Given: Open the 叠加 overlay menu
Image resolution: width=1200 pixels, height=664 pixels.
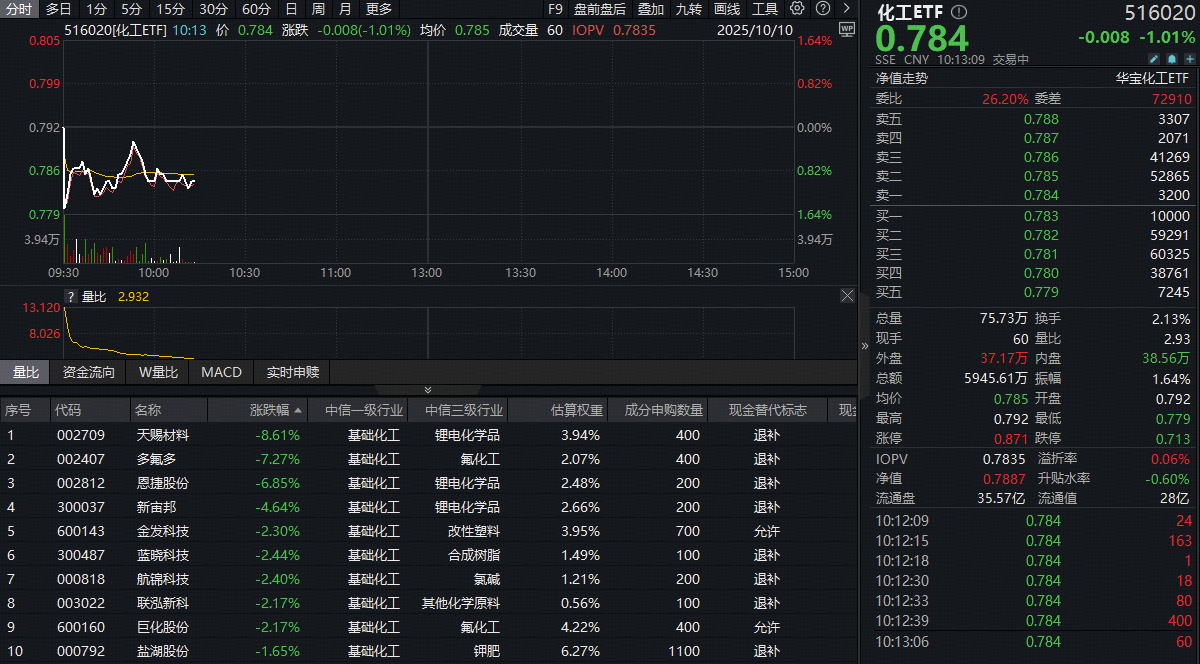Looking at the screenshot, I should click(651, 9).
